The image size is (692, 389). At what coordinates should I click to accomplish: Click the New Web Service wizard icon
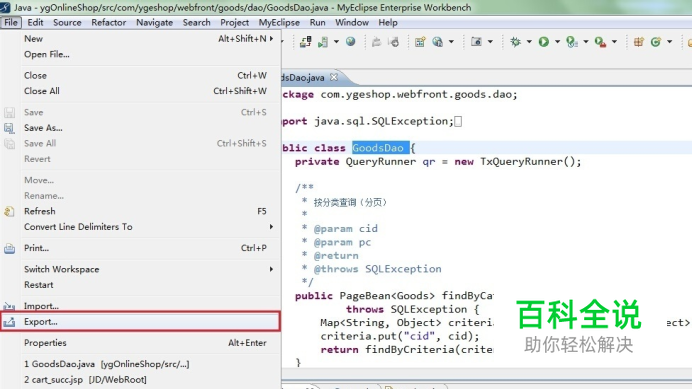pyautogui.click(x=420, y=42)
